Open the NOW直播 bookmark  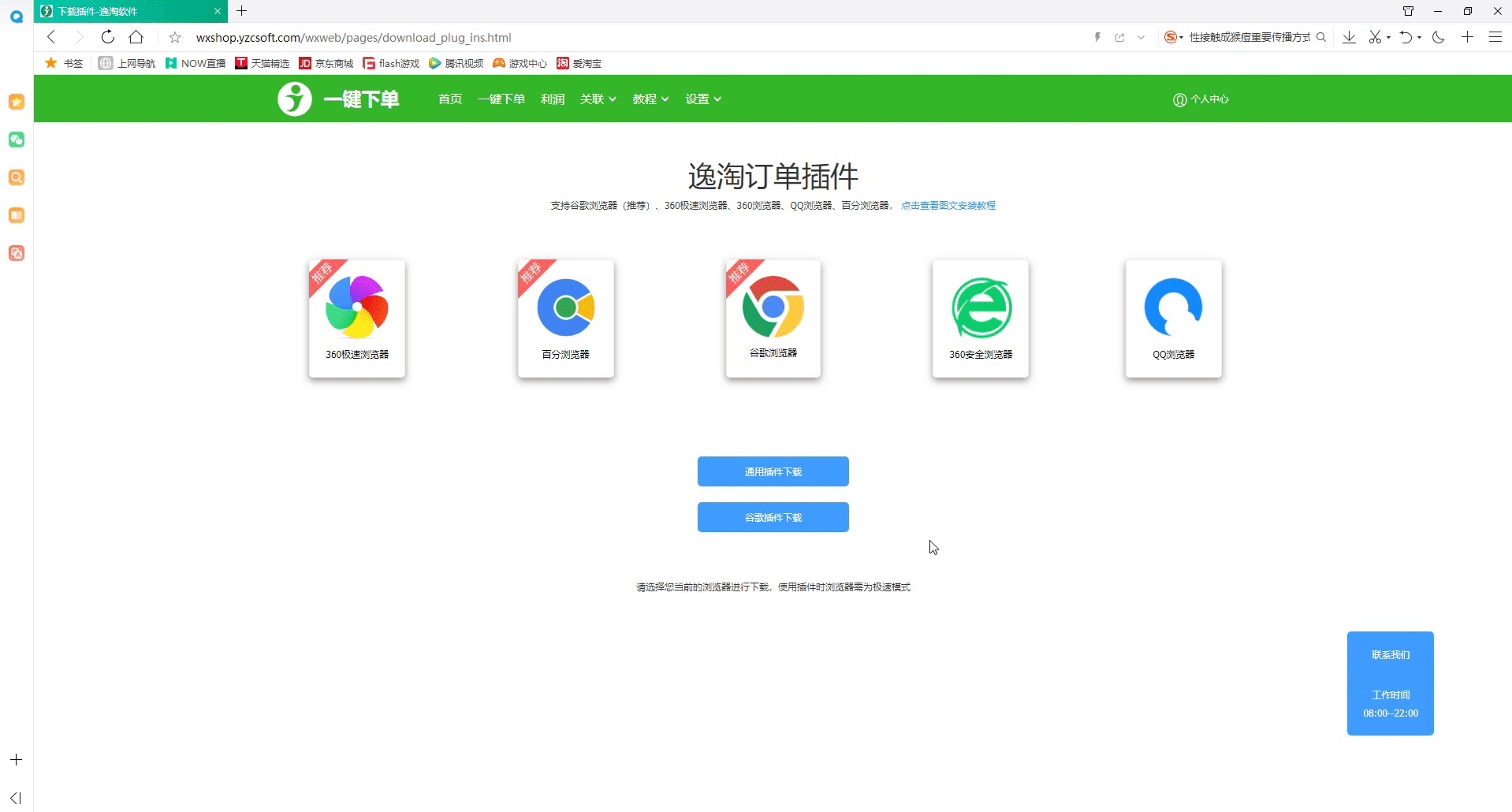(x=196, y=63)
